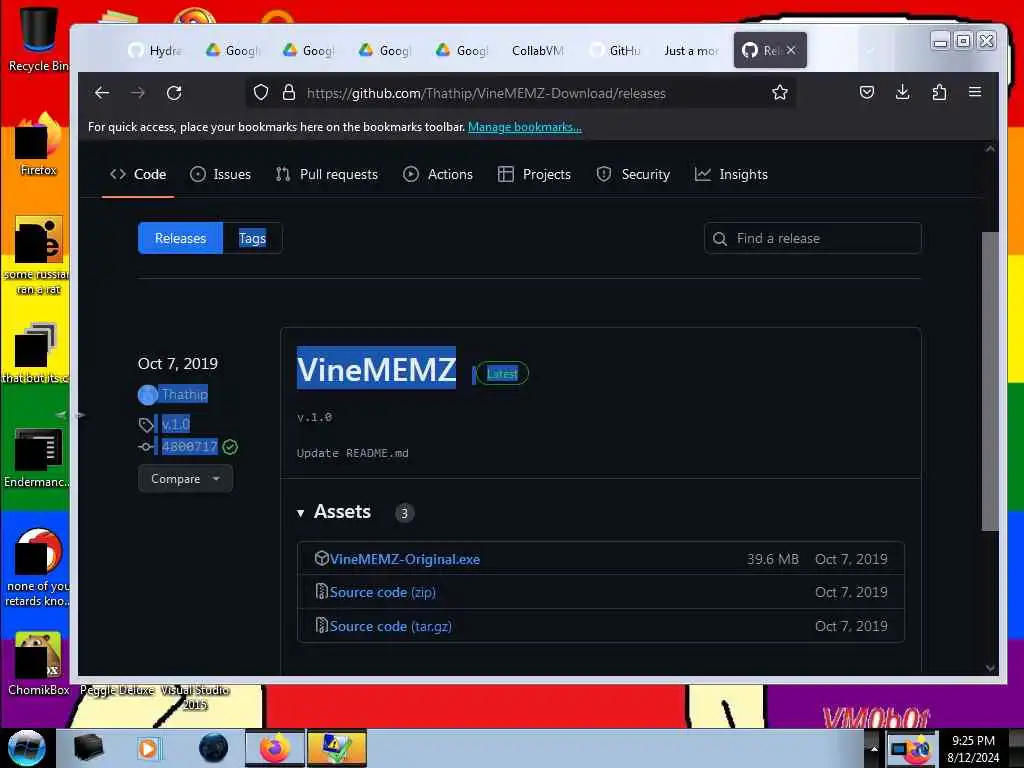The height and width of the screenshot is (768, 1024).
Task: Open the Projects tab
Action: [534, 174]
